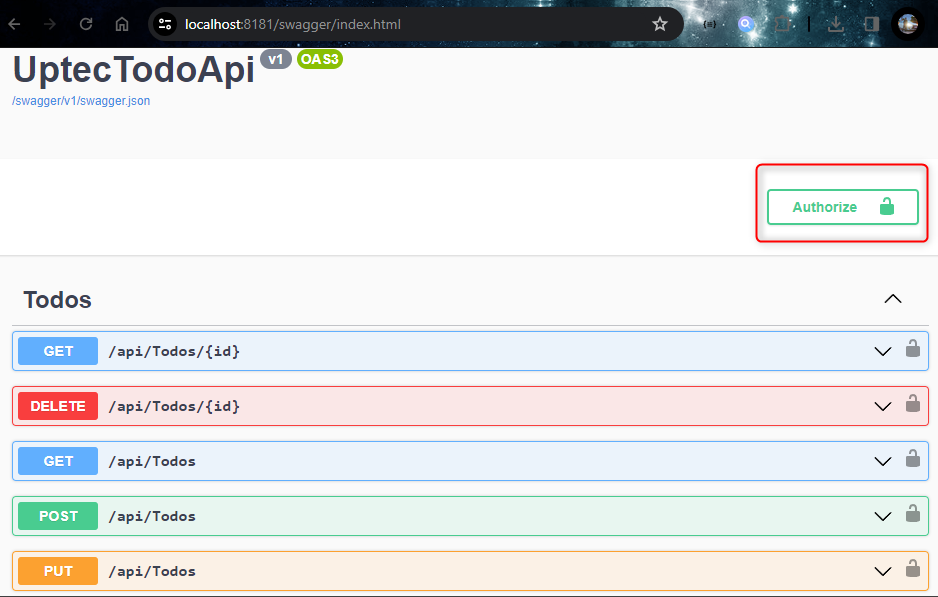Click the lock icon on DELETE /api/Todos/{id}

click(912, 404)
